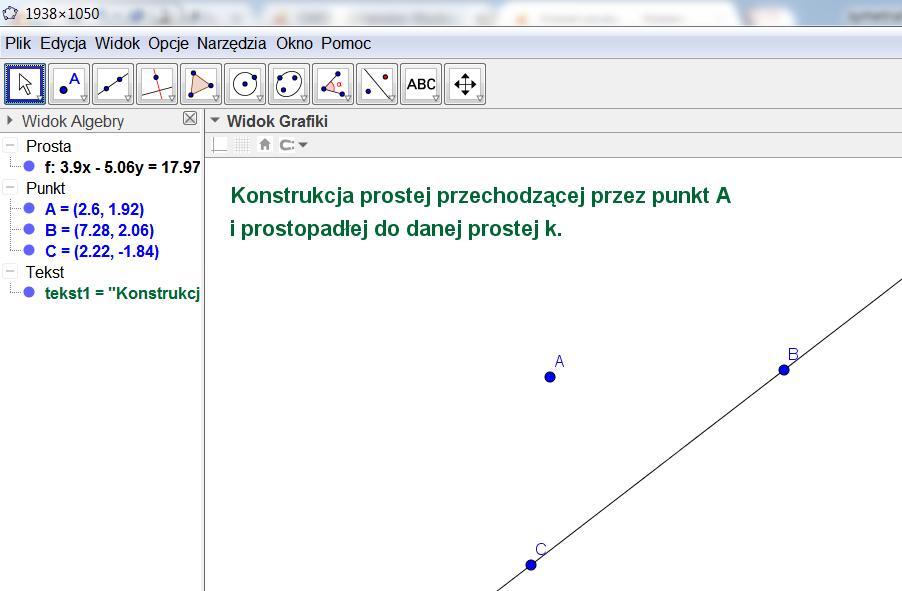The height and width of the screenshot is (591, 902).
Task: Select the Line through two points tool
Action: [113, 84]
